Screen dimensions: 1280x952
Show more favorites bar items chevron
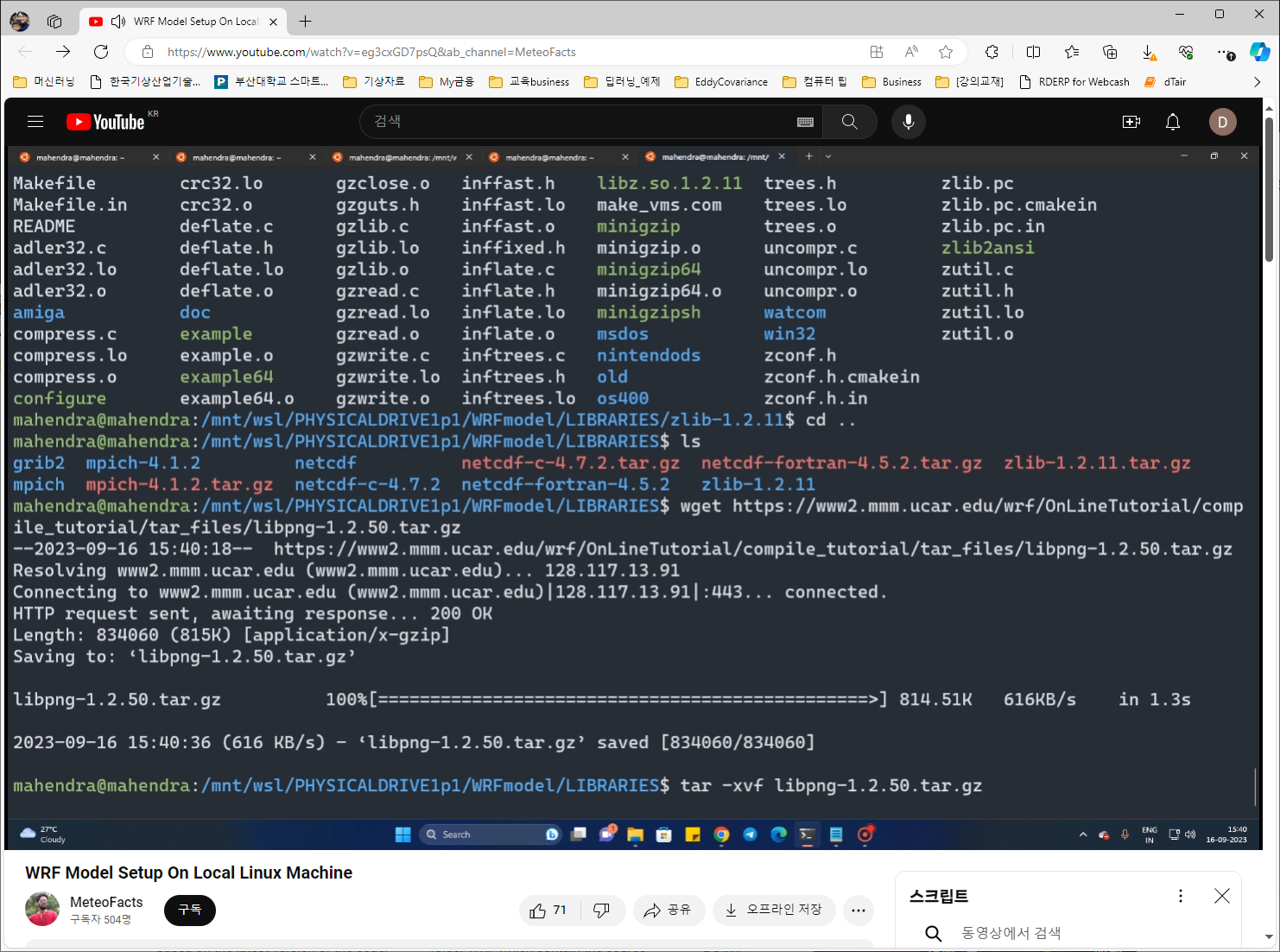pyautogui.click(x=1257, y=82)
